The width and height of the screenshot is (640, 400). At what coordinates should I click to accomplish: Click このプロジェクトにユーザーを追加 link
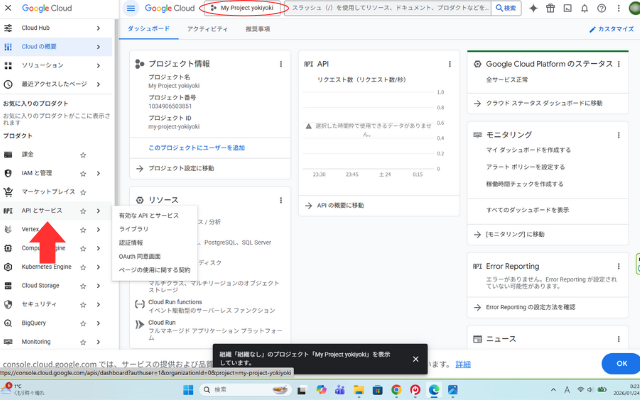[x=196, y=147]
